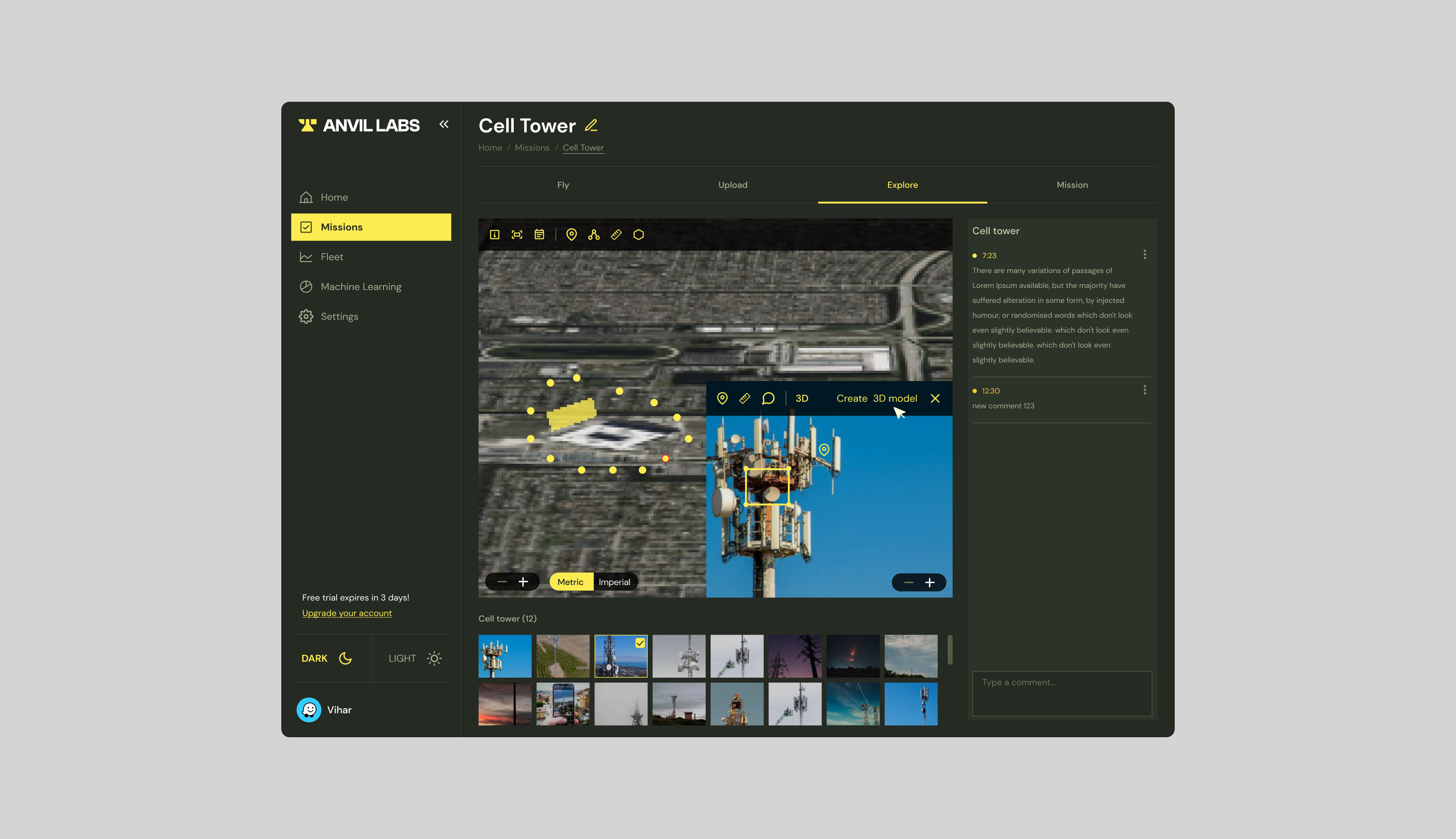This screenshot has height=839, width=1456.
Task: Zoom in the map with the plus button
Action: (523, 581)
